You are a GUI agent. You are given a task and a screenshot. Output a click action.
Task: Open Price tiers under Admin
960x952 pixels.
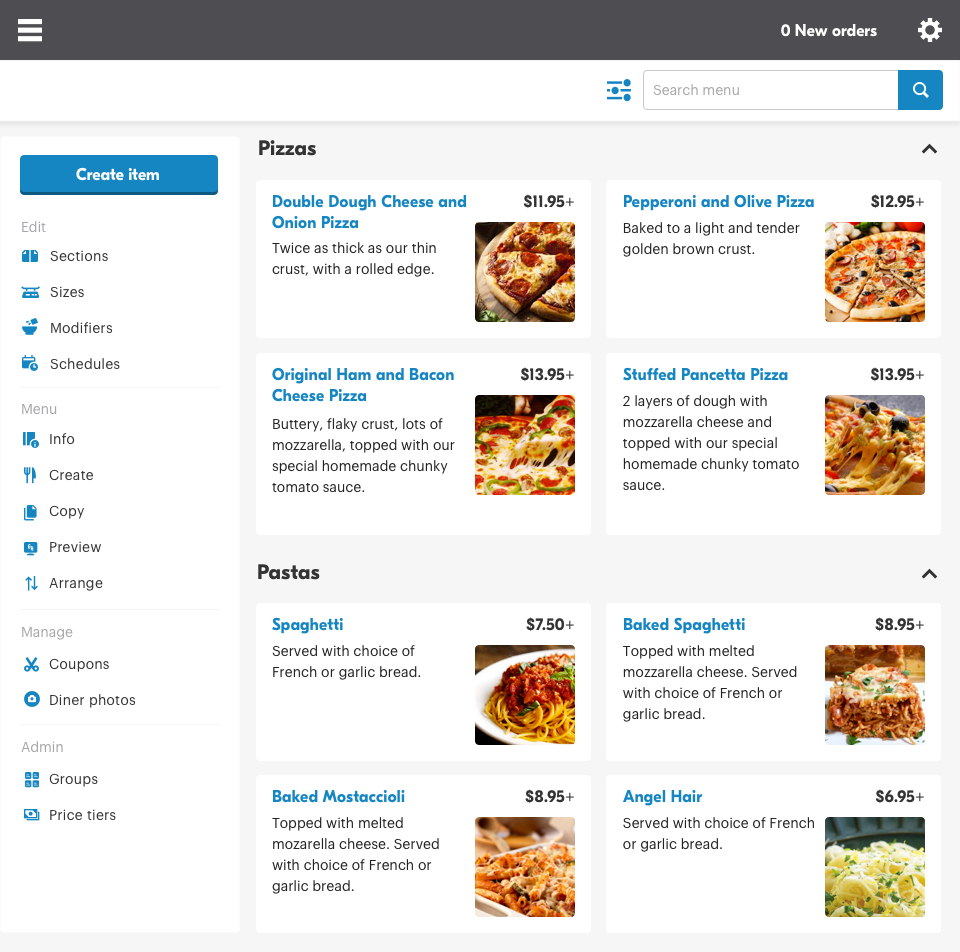pos(82,815)
